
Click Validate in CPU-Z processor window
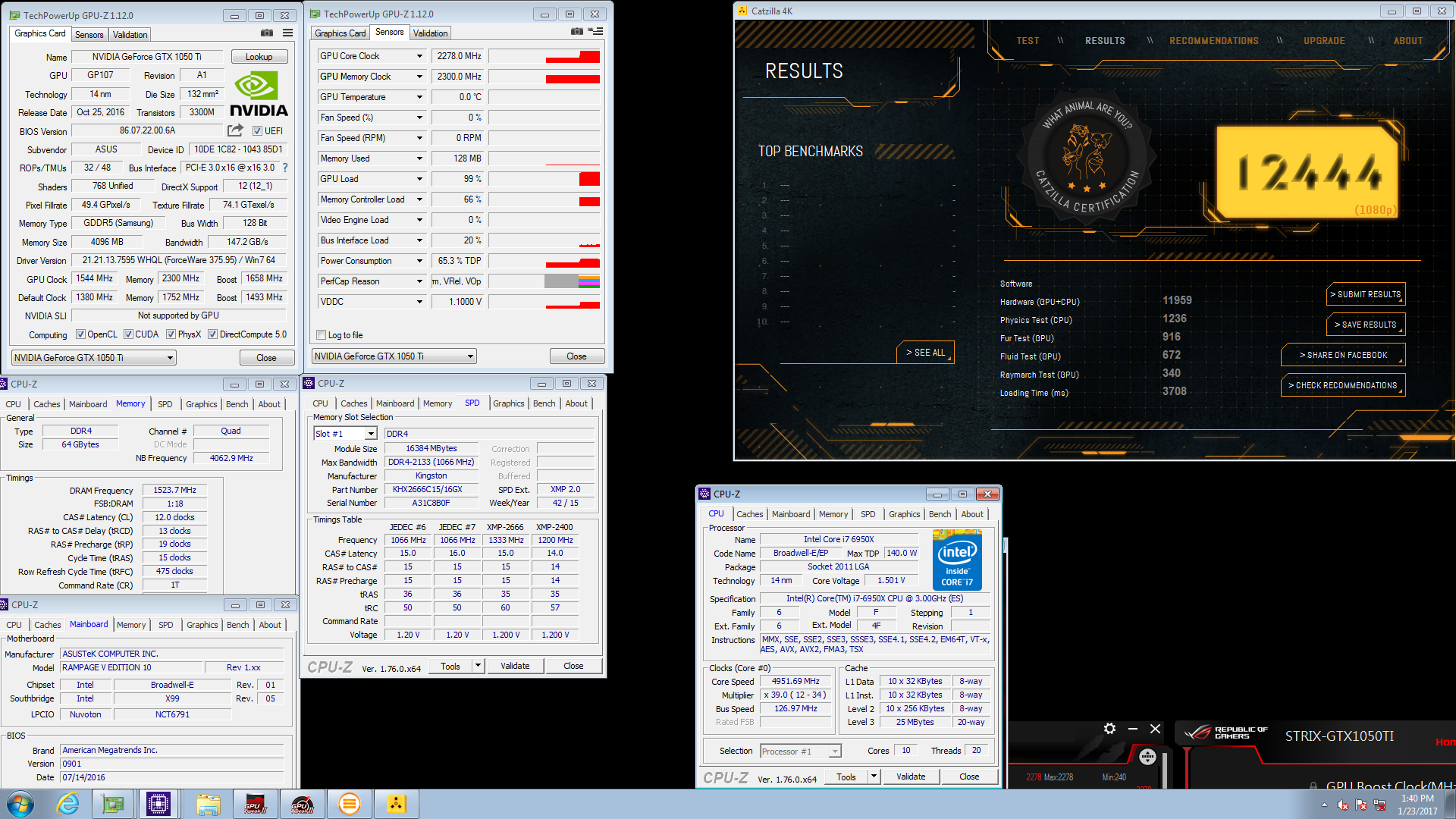coord(911,777)
